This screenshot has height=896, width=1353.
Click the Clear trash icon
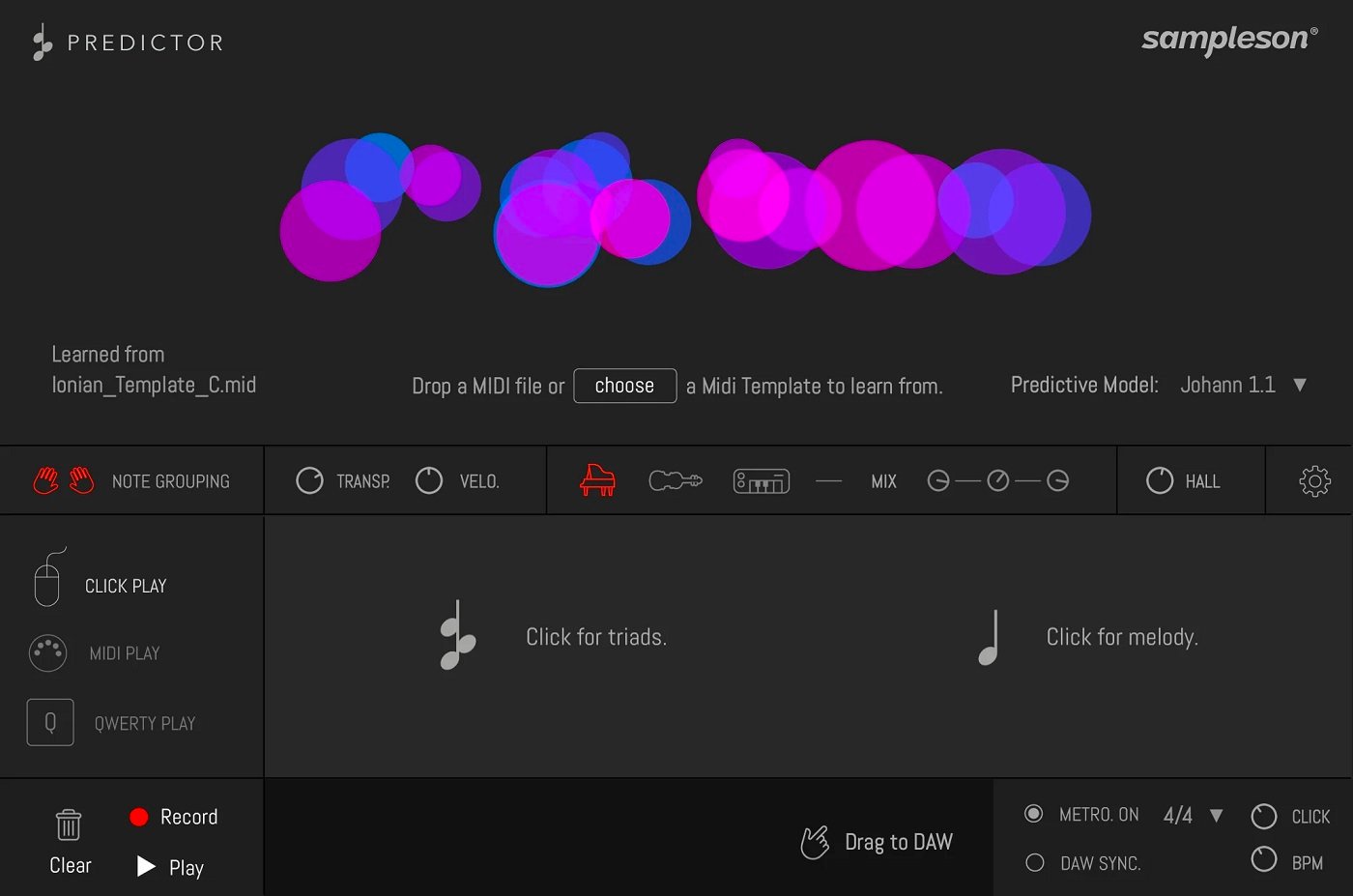68,824
